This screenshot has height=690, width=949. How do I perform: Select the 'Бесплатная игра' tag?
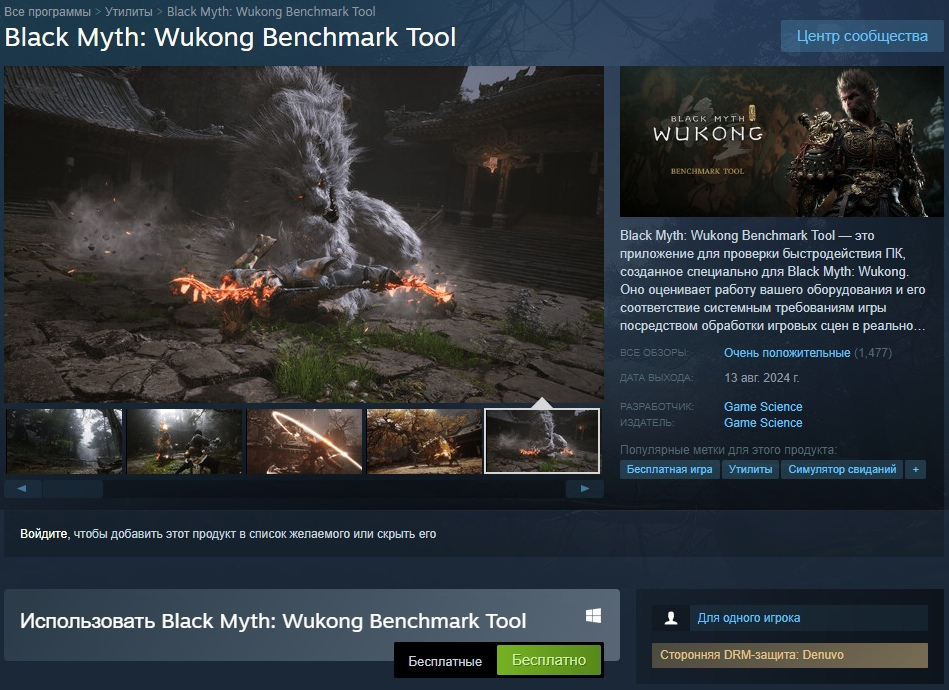(x=669, y=469)
